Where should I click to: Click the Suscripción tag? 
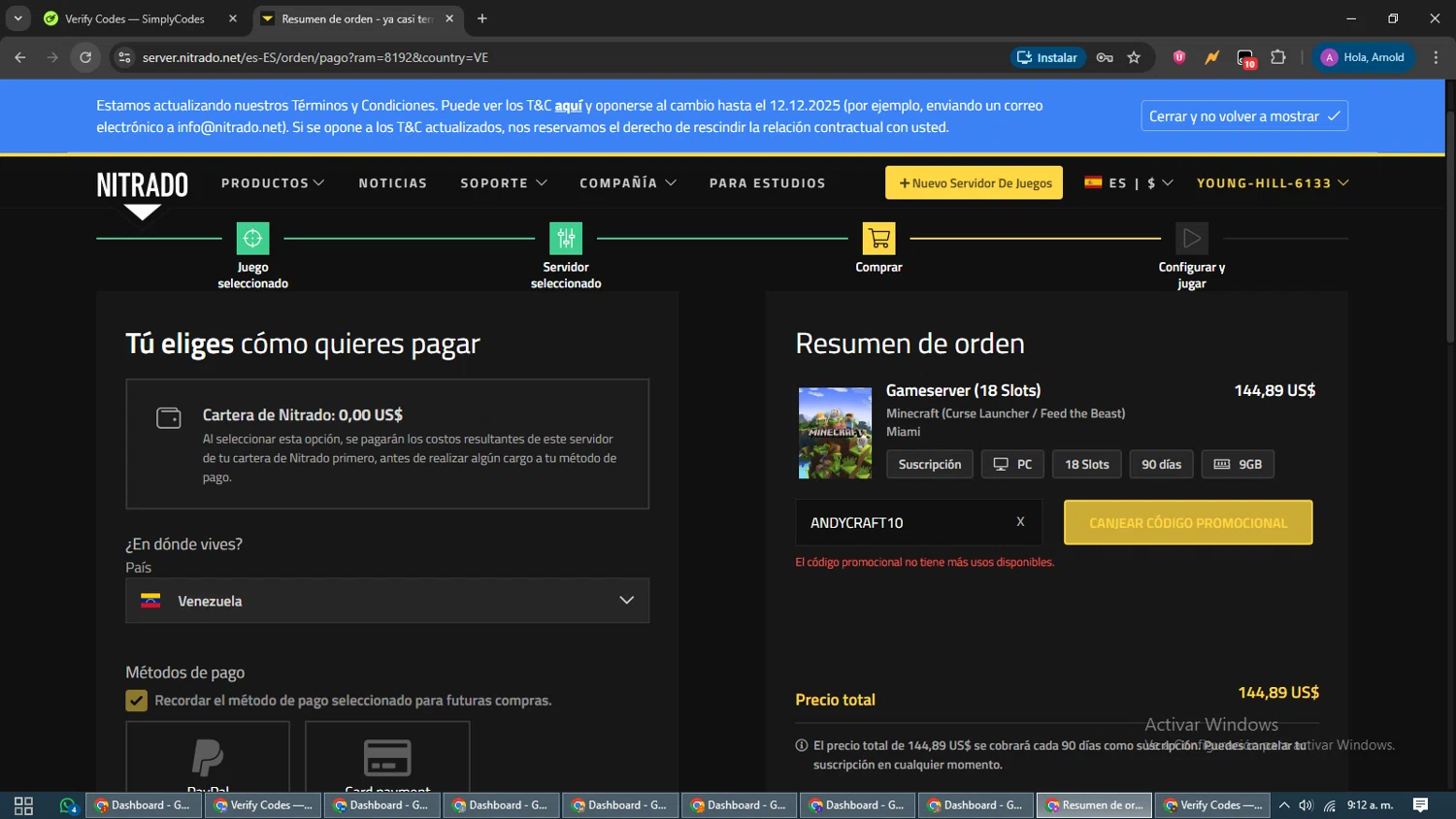pos(930,464)
